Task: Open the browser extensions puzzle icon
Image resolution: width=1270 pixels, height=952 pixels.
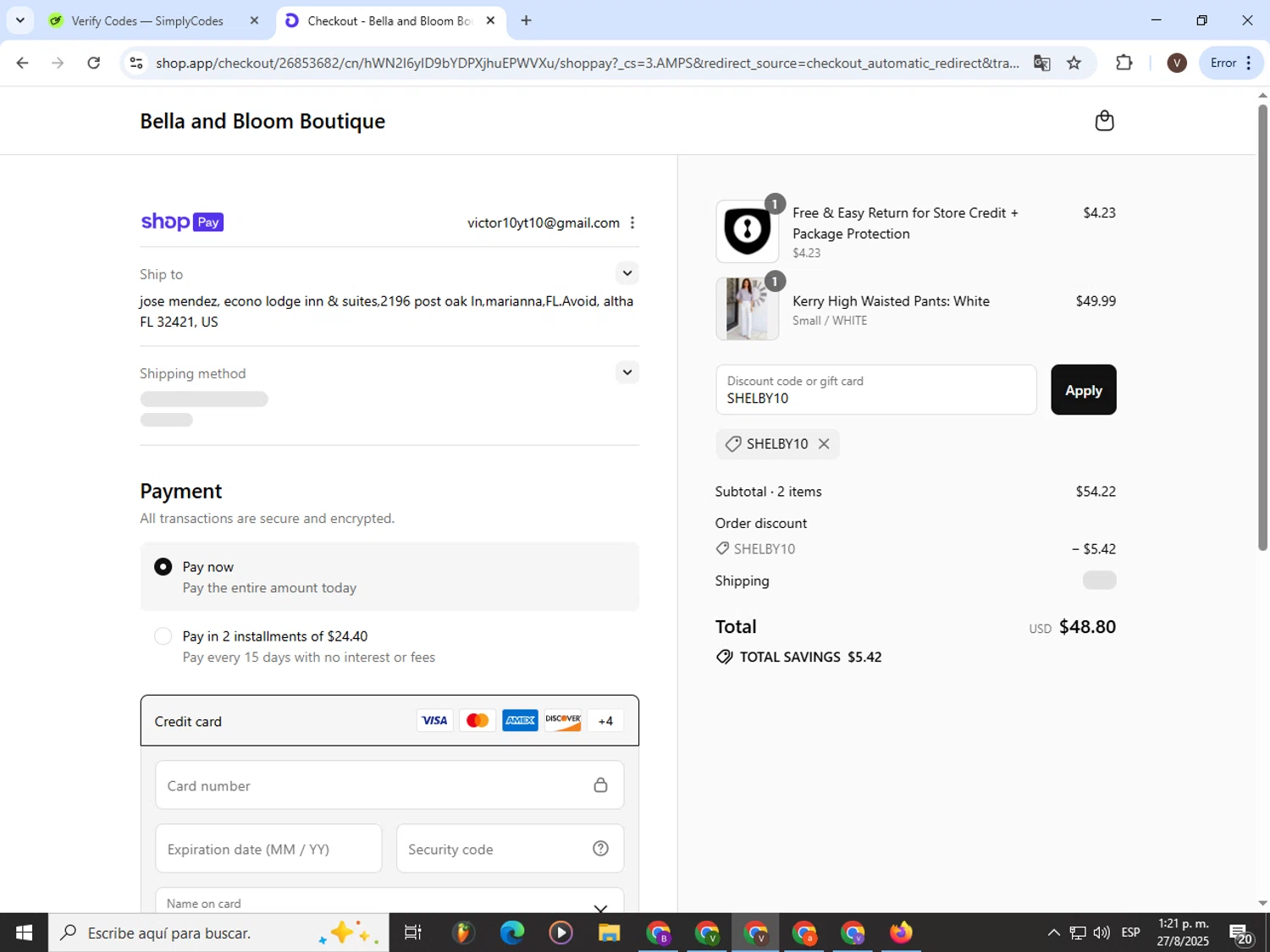Action: (x=1124, y=63)
